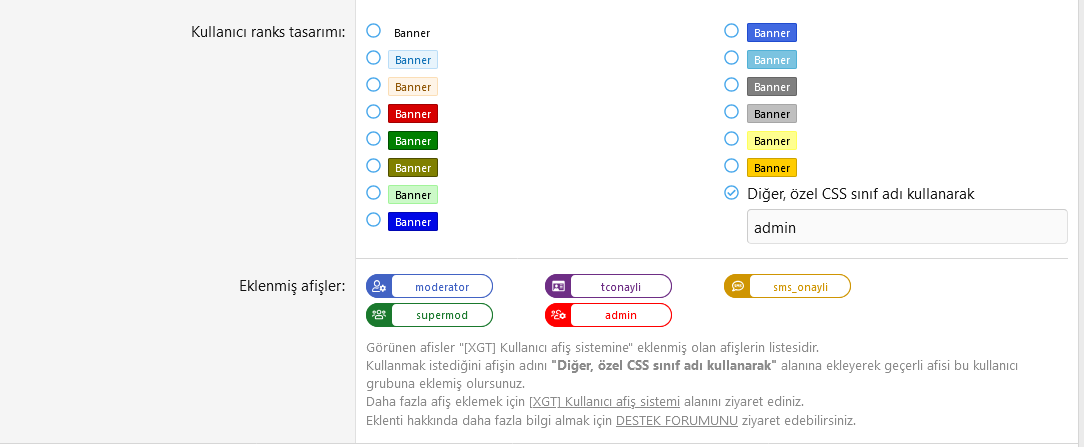This screenshot has height=447, width=1084.
Task: Click the custom CSS class input field
Action: 907,227
